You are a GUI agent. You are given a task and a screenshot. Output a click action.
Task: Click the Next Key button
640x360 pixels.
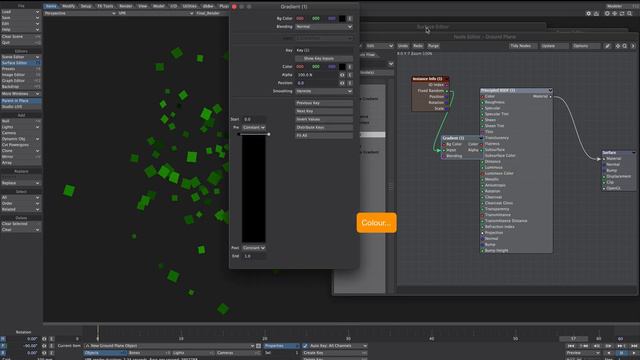pyautogui.click(x=324, y=111)
